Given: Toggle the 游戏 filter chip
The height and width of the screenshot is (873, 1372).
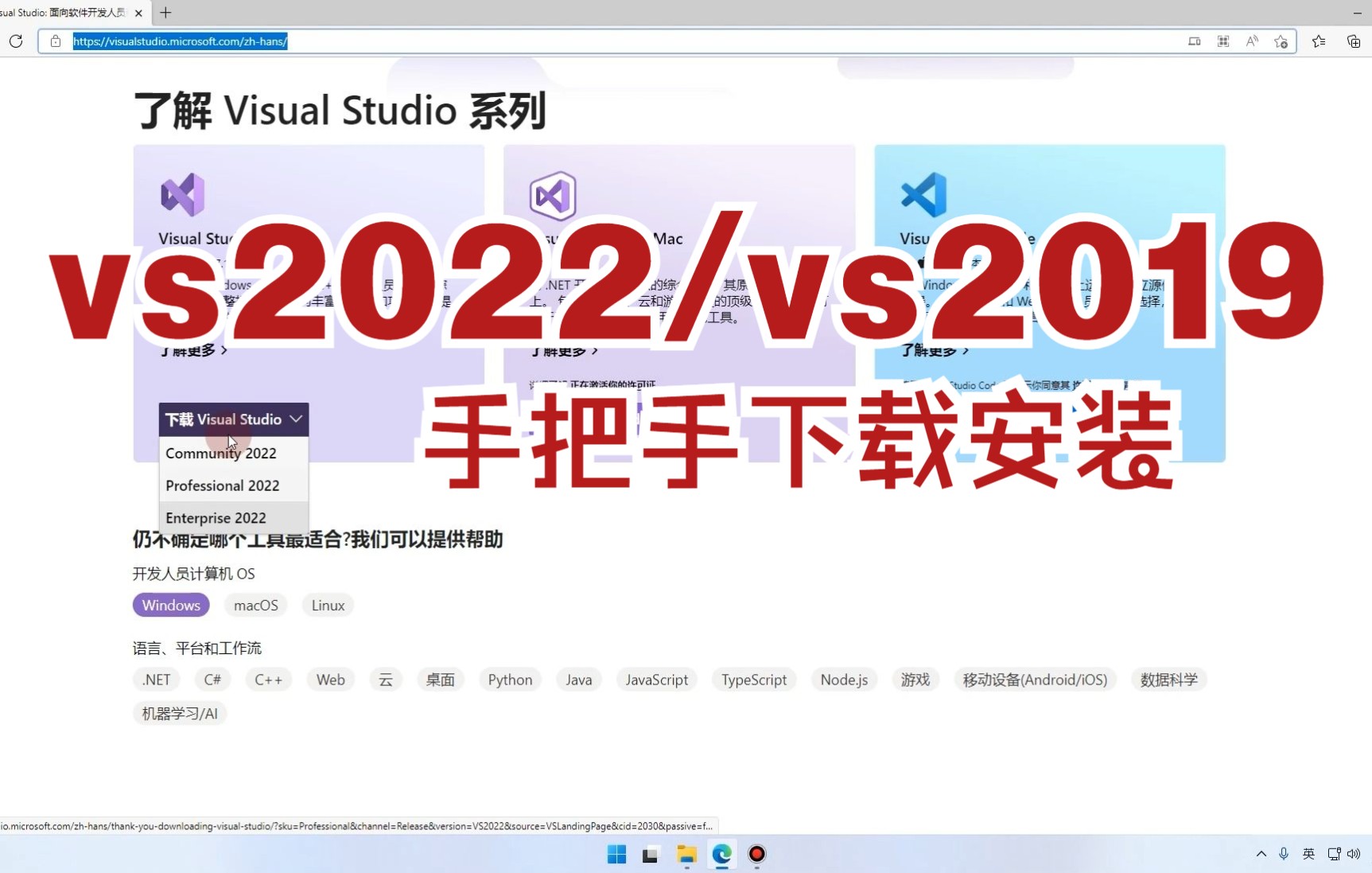Looking at the screenshot, I should [915, 680].
